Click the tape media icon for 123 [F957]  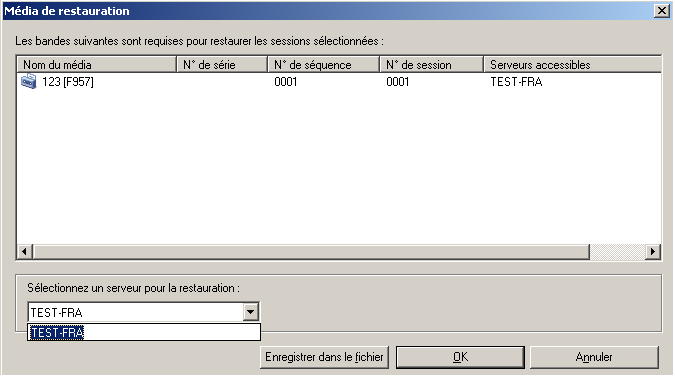point(28,81)
